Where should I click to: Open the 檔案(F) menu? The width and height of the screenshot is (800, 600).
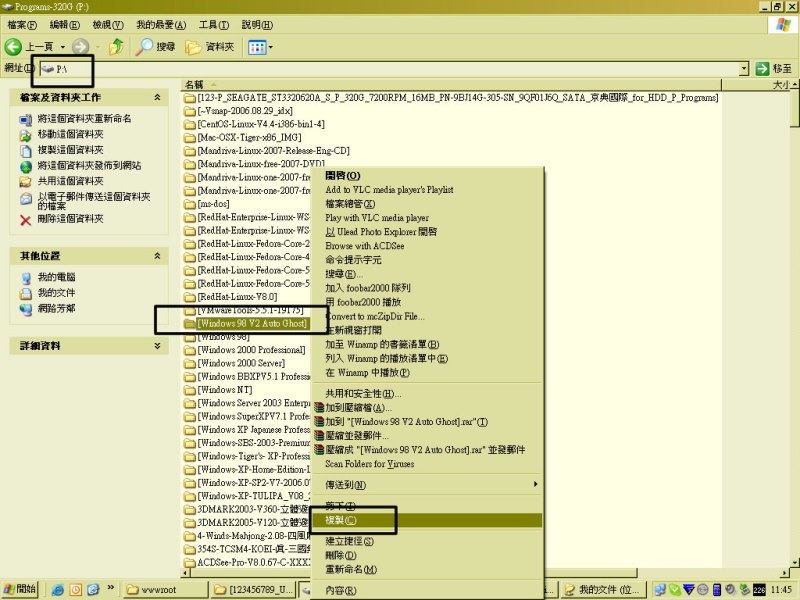(x=22, y=24)
